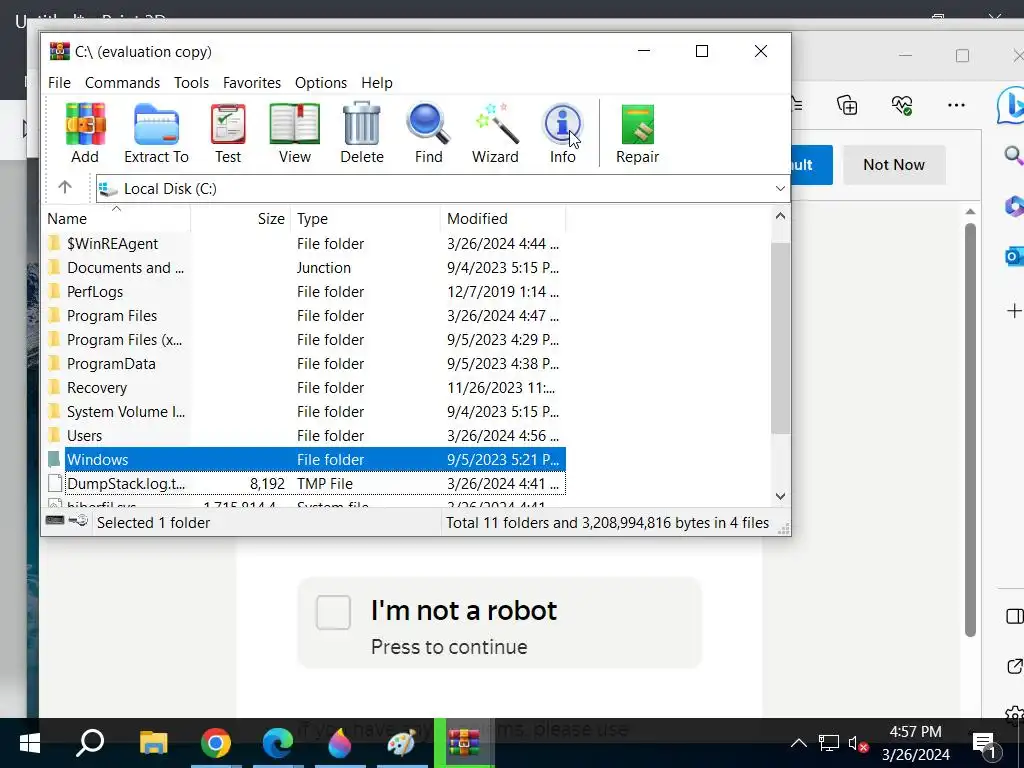Select the DumpStack.log.t... file
Screen dimensions: 1024x768
tap(306, 484)
